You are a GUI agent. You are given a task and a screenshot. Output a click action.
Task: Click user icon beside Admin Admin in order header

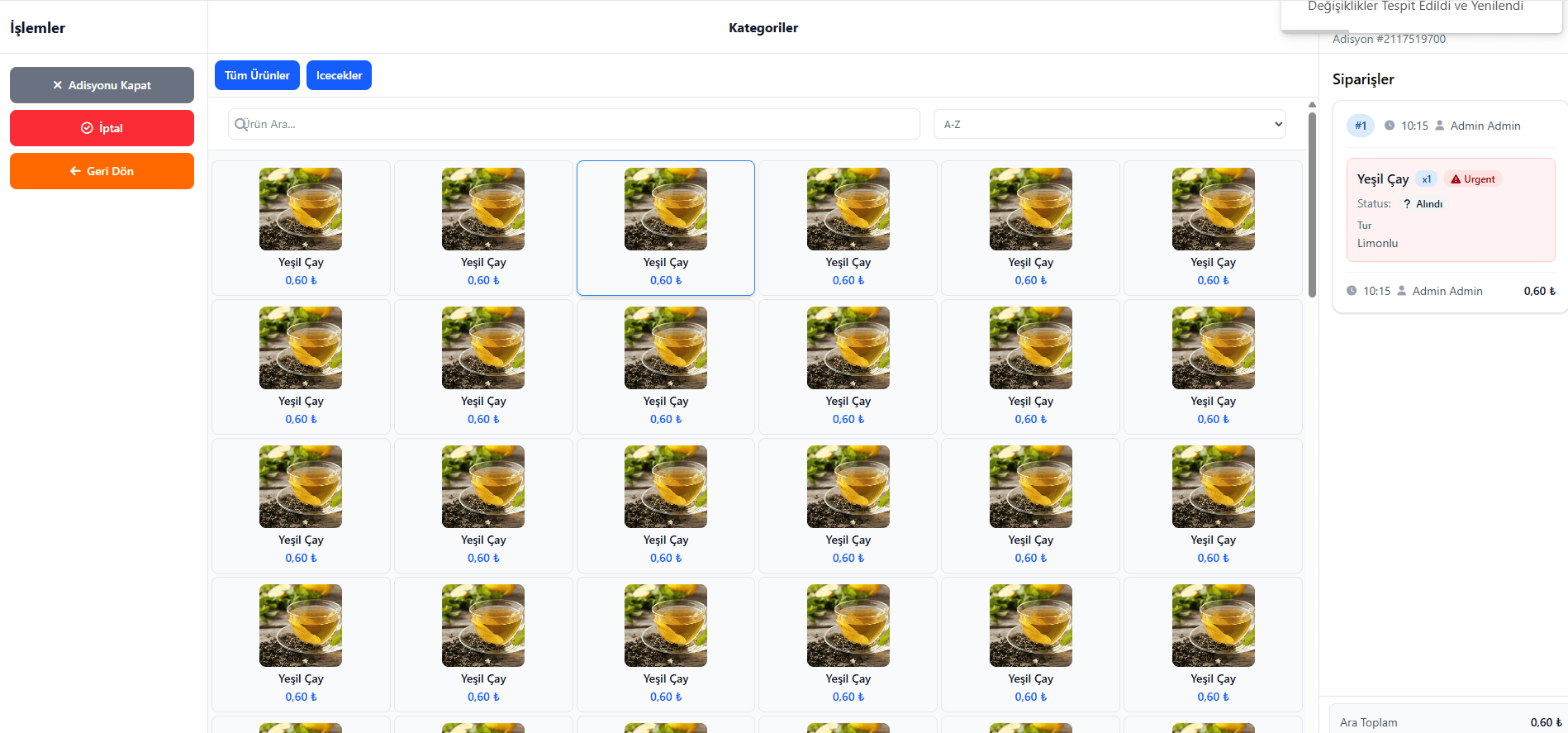1440,126
